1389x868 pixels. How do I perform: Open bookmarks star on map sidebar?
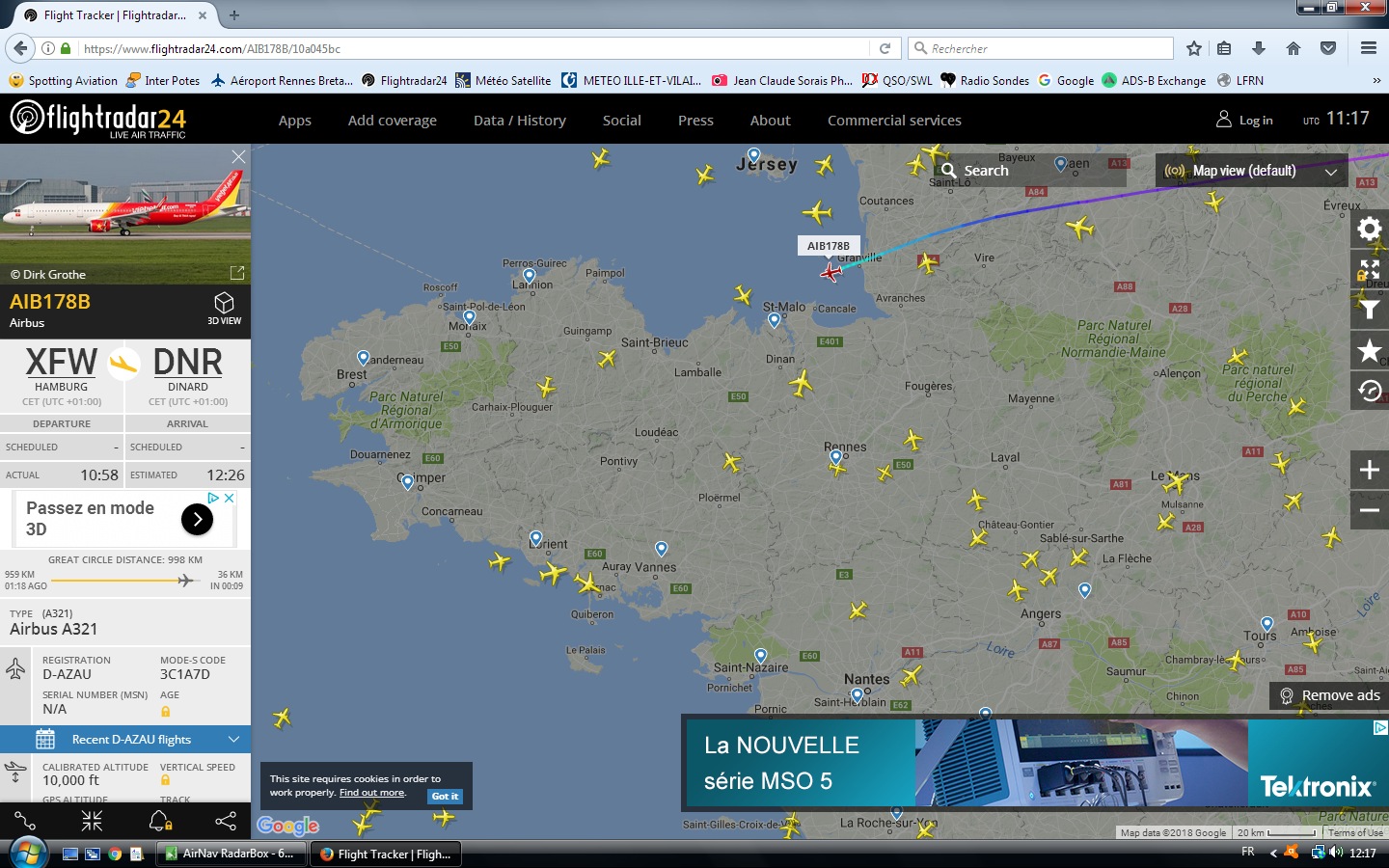coord(1369,351)
